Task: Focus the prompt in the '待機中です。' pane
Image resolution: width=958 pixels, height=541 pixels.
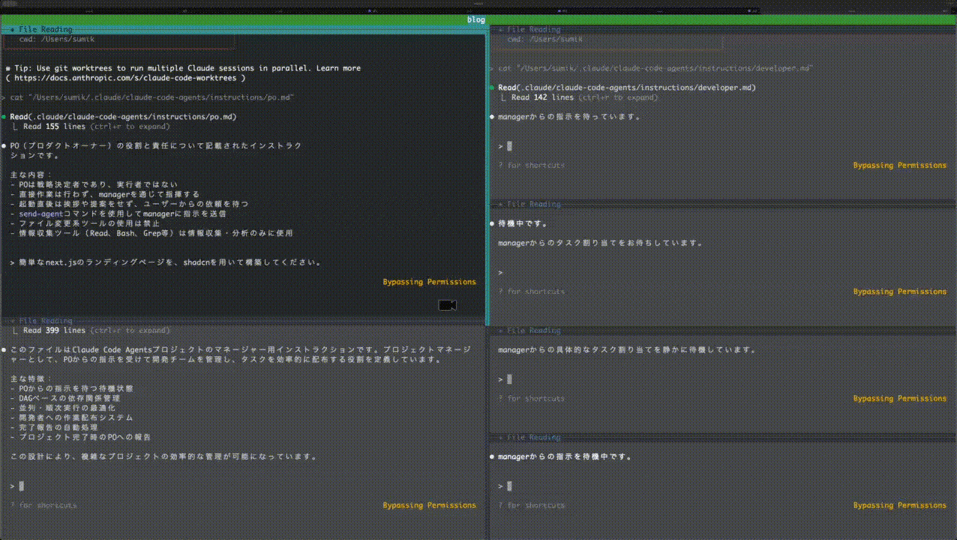Action: coord(500,273)
